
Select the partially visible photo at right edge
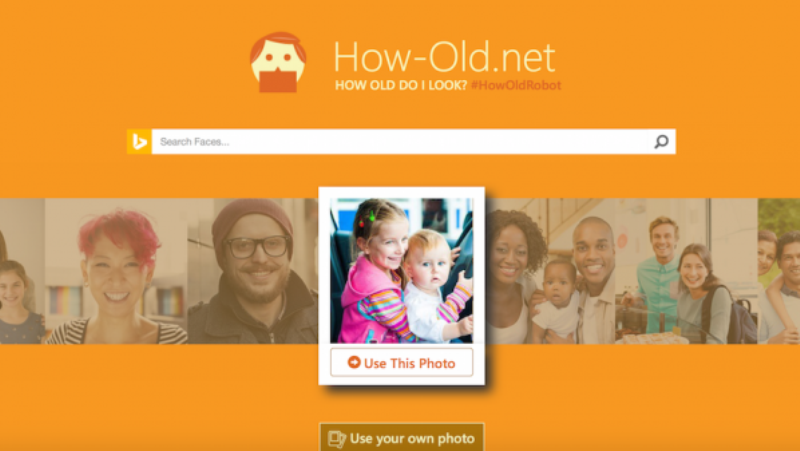[779, 271]
